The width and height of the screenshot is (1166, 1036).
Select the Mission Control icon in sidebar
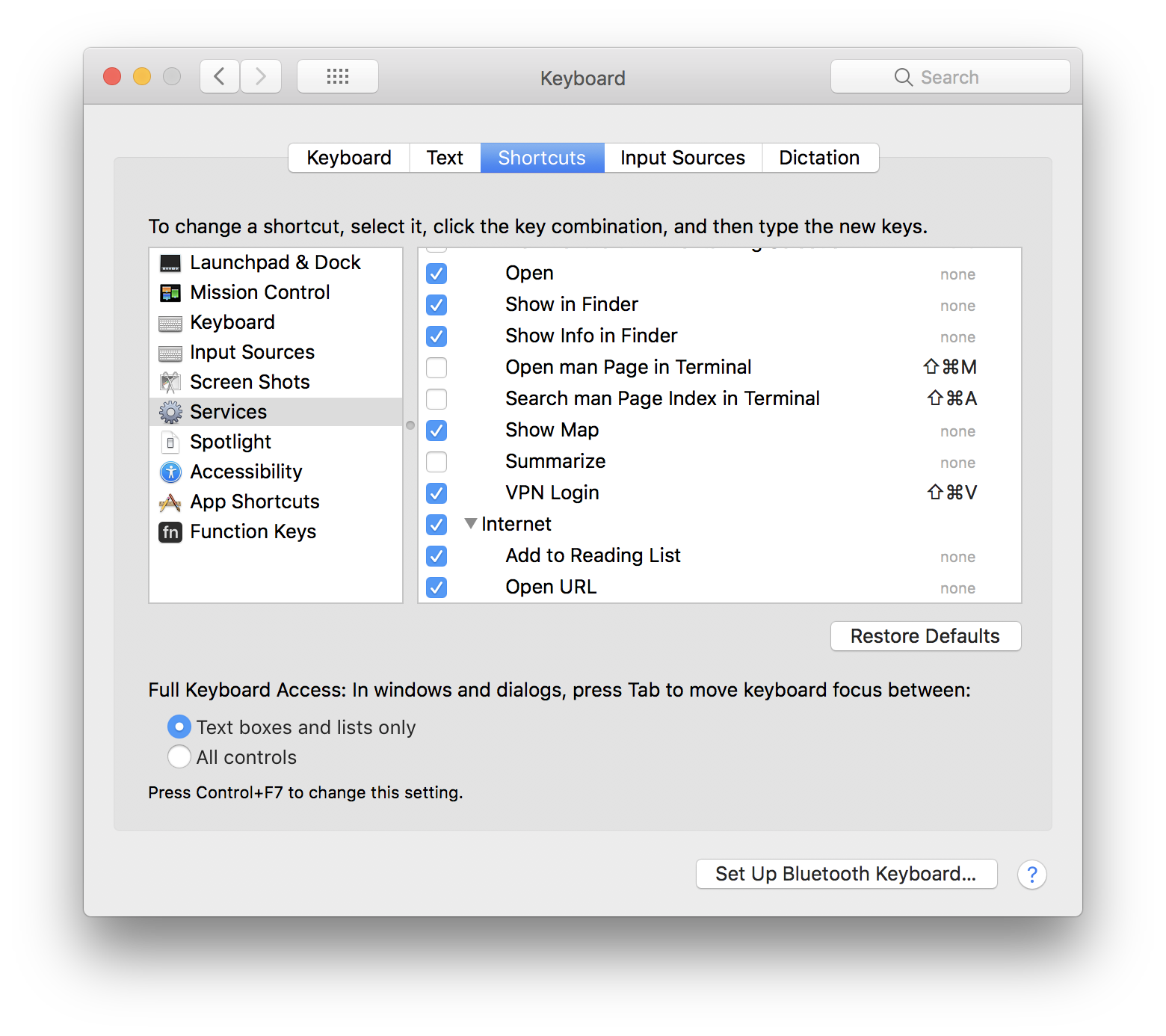click(170, 293)
